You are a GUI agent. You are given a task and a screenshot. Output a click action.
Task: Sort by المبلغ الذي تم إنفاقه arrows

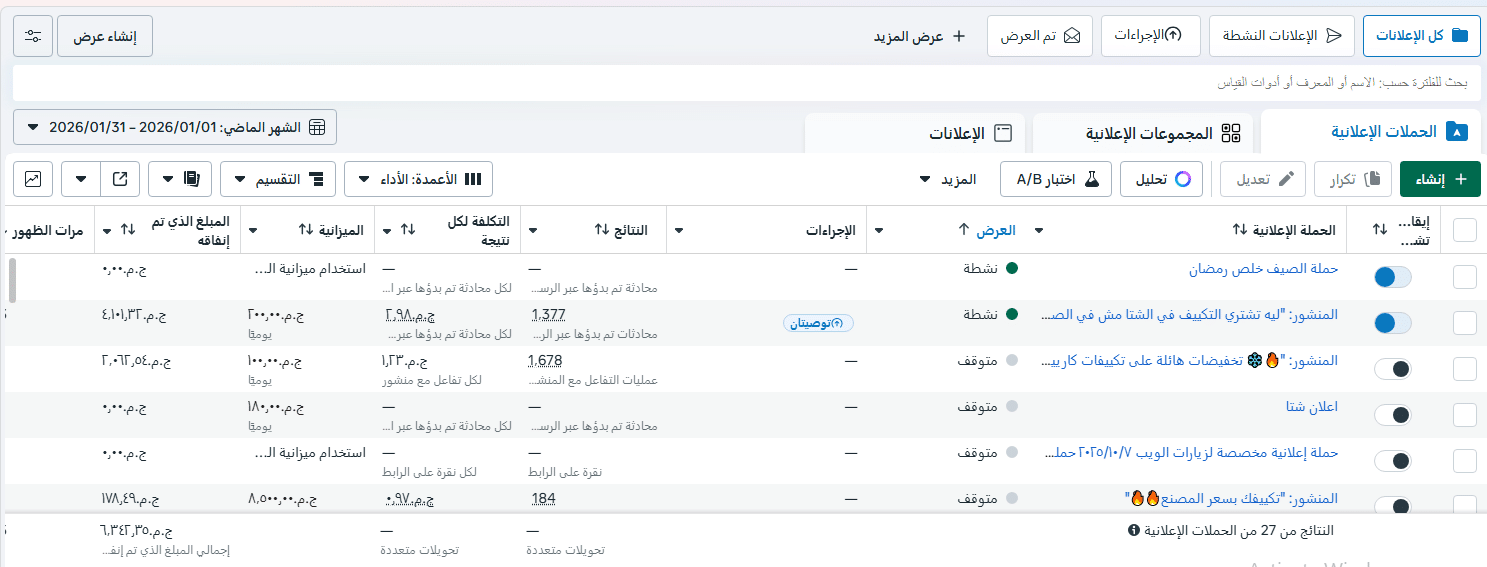click(x=127, y=231)
